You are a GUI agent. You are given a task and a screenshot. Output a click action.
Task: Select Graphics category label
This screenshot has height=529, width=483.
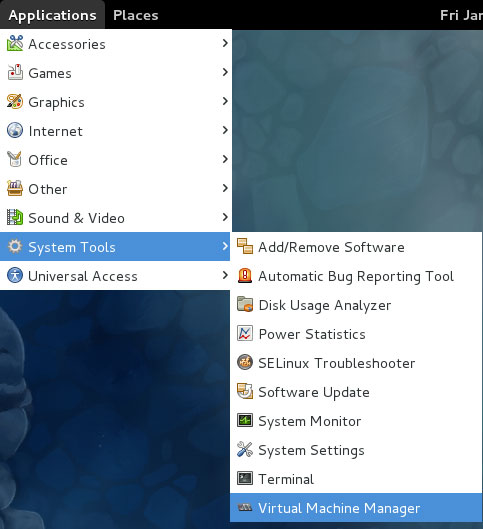[56, 103]
